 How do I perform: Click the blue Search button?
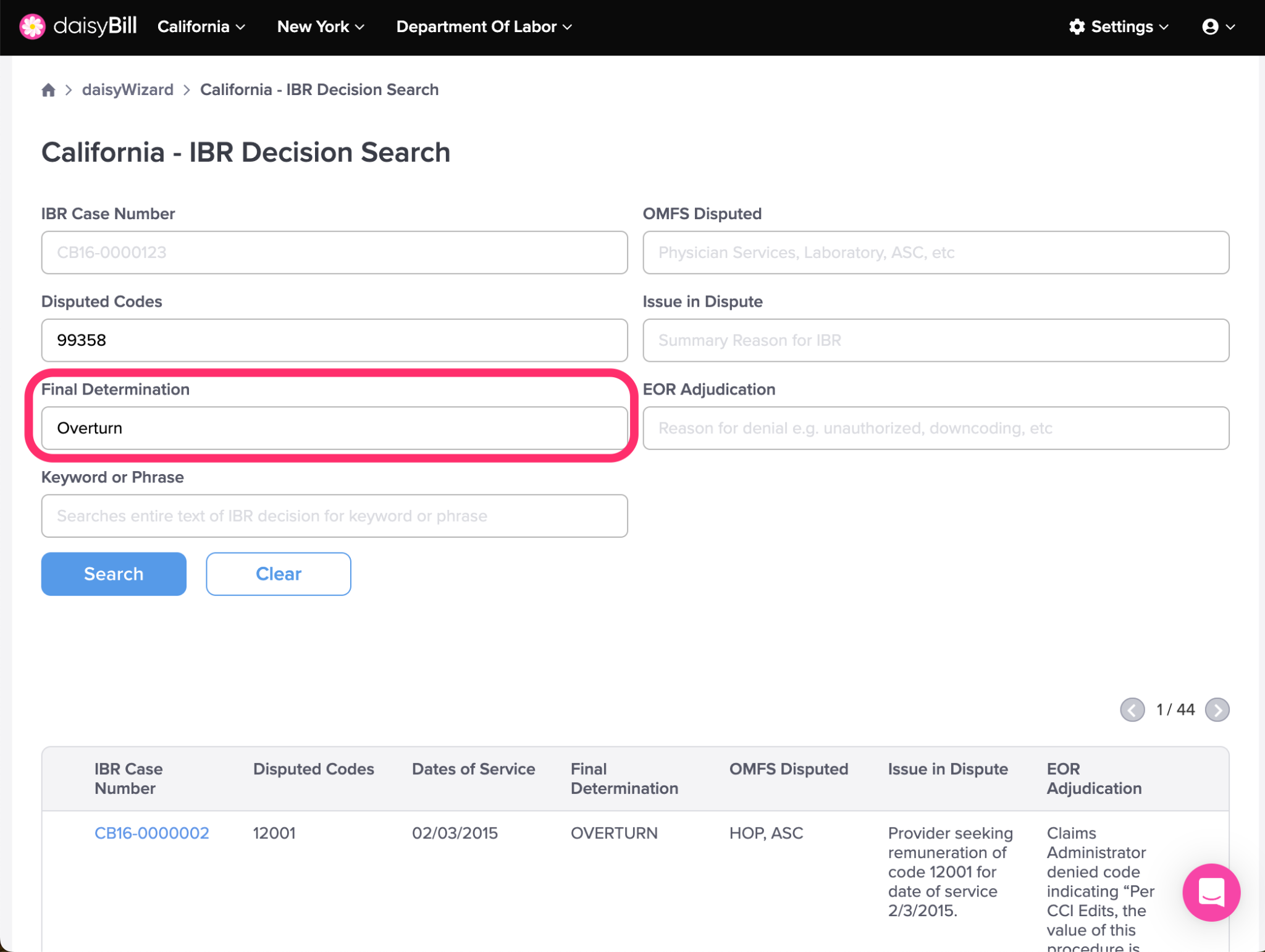point(114,574)
